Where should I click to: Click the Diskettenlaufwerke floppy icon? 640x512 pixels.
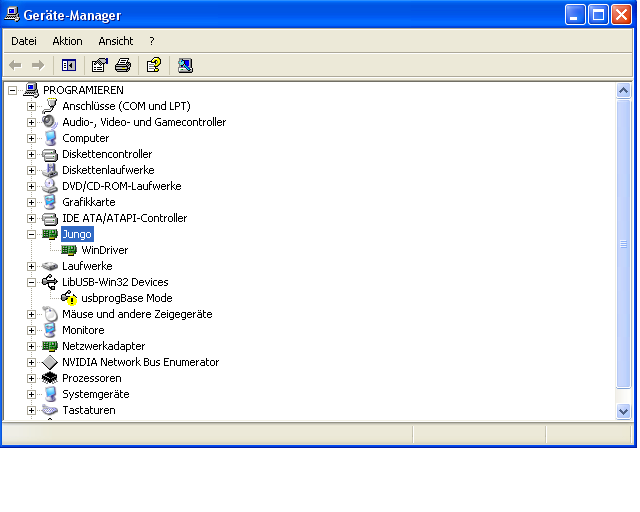click(50, 170)
